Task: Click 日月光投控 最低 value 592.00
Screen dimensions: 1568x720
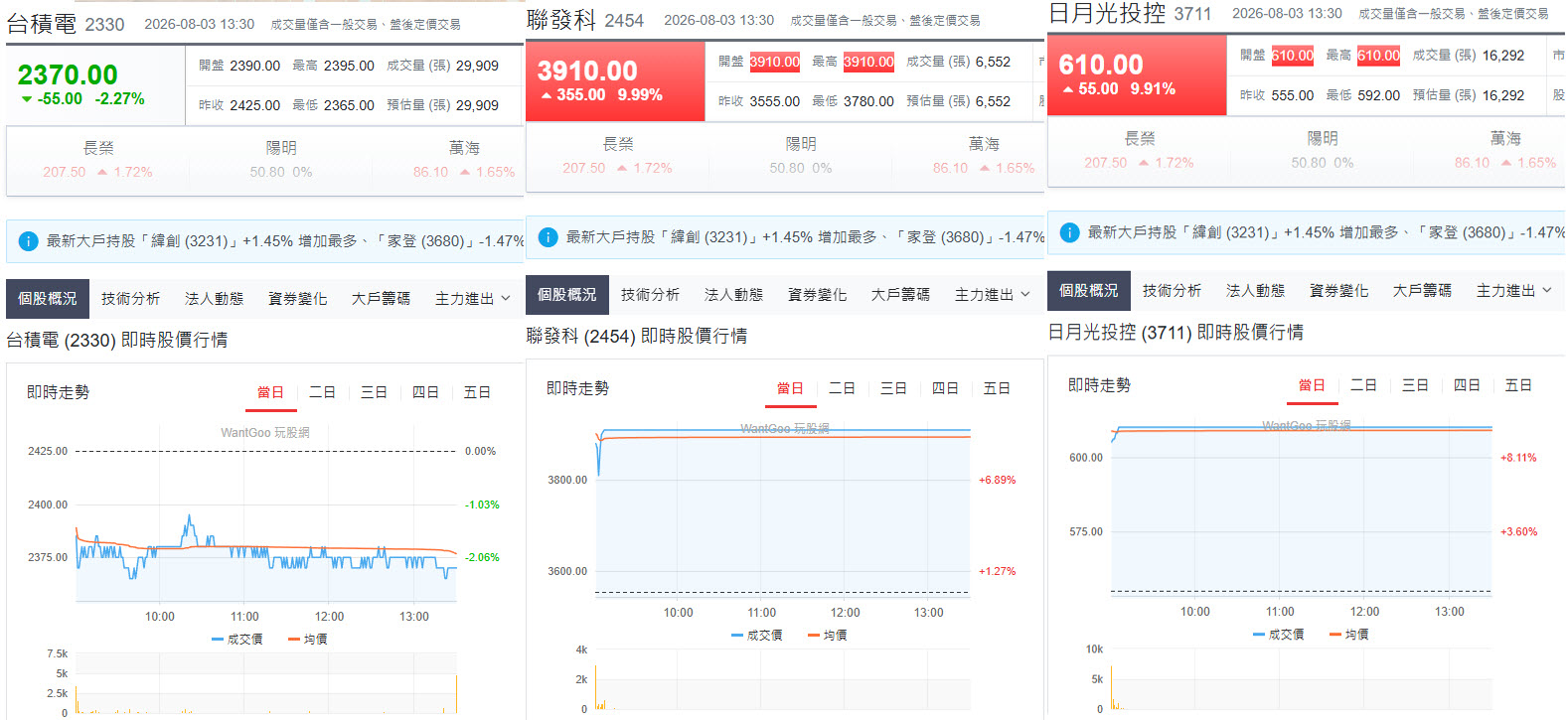Action: [1379, 95]
